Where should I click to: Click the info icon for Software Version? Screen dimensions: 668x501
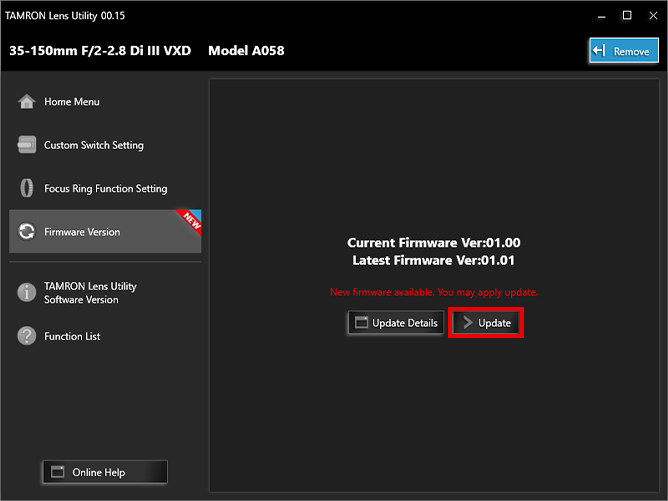[26, 292]
